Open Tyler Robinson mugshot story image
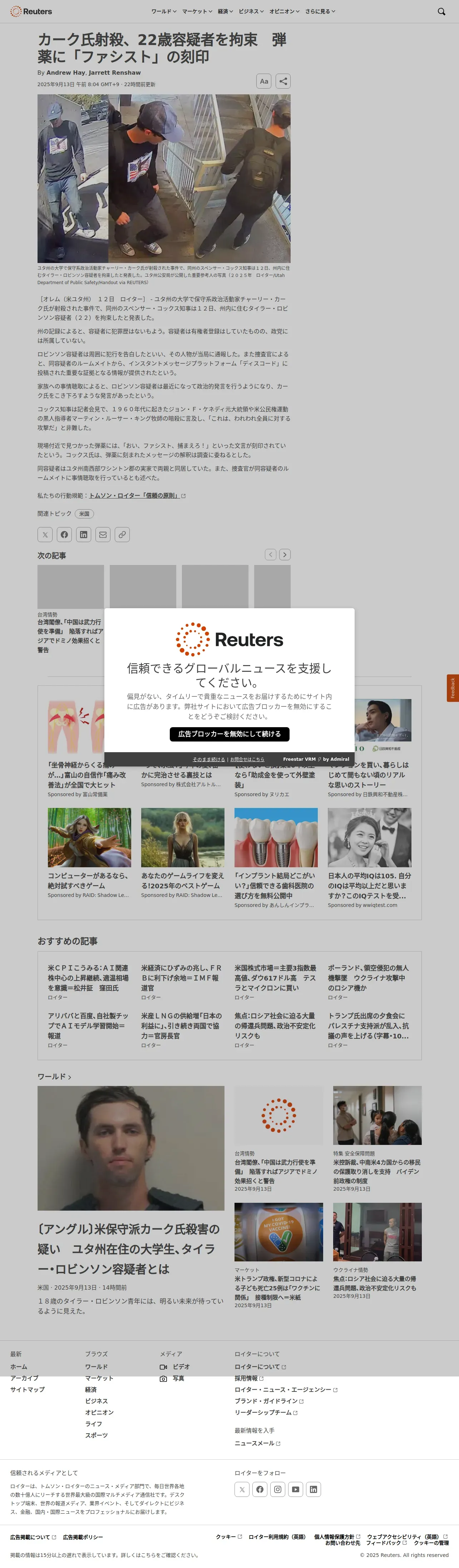Image resolution: width=459 pixels, height=1568 pixels. pos(131,1148)
